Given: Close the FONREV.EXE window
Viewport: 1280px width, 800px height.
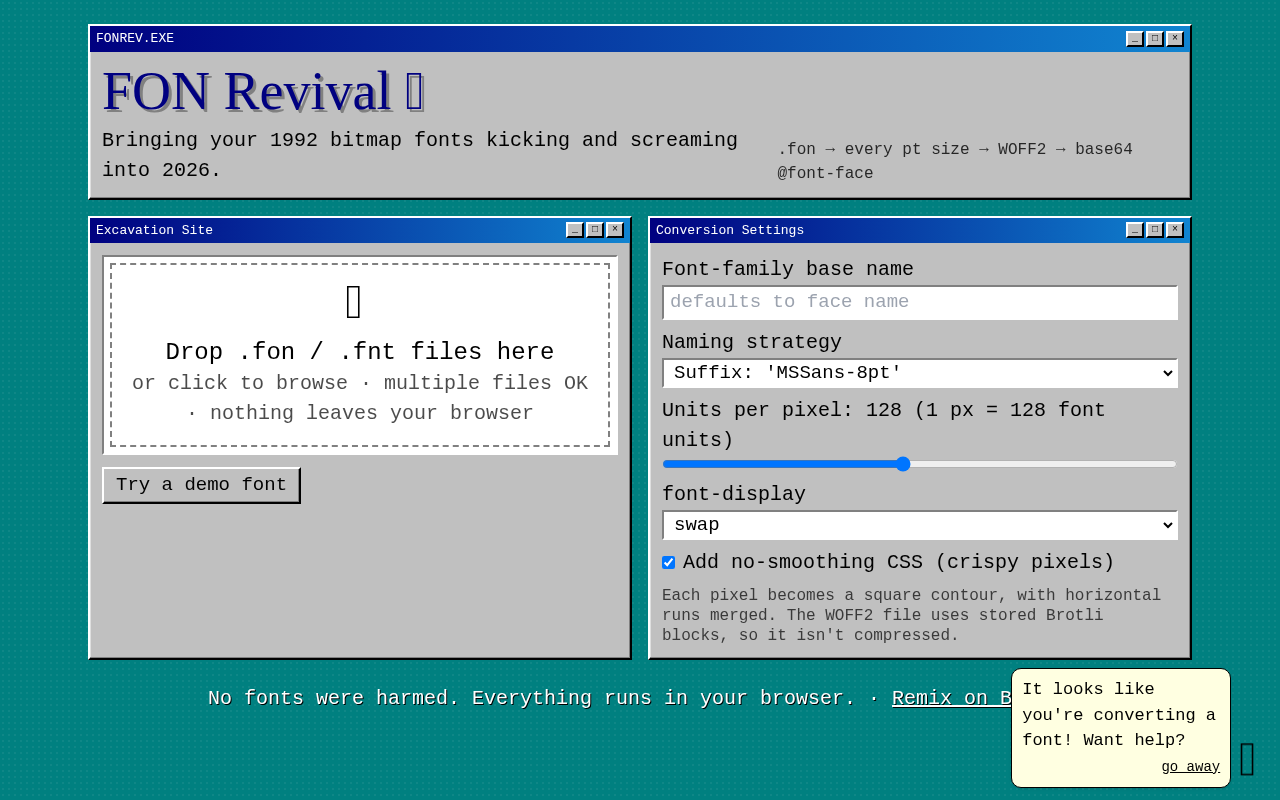Looking at the screenshot, I should (x=1174, y=39).
